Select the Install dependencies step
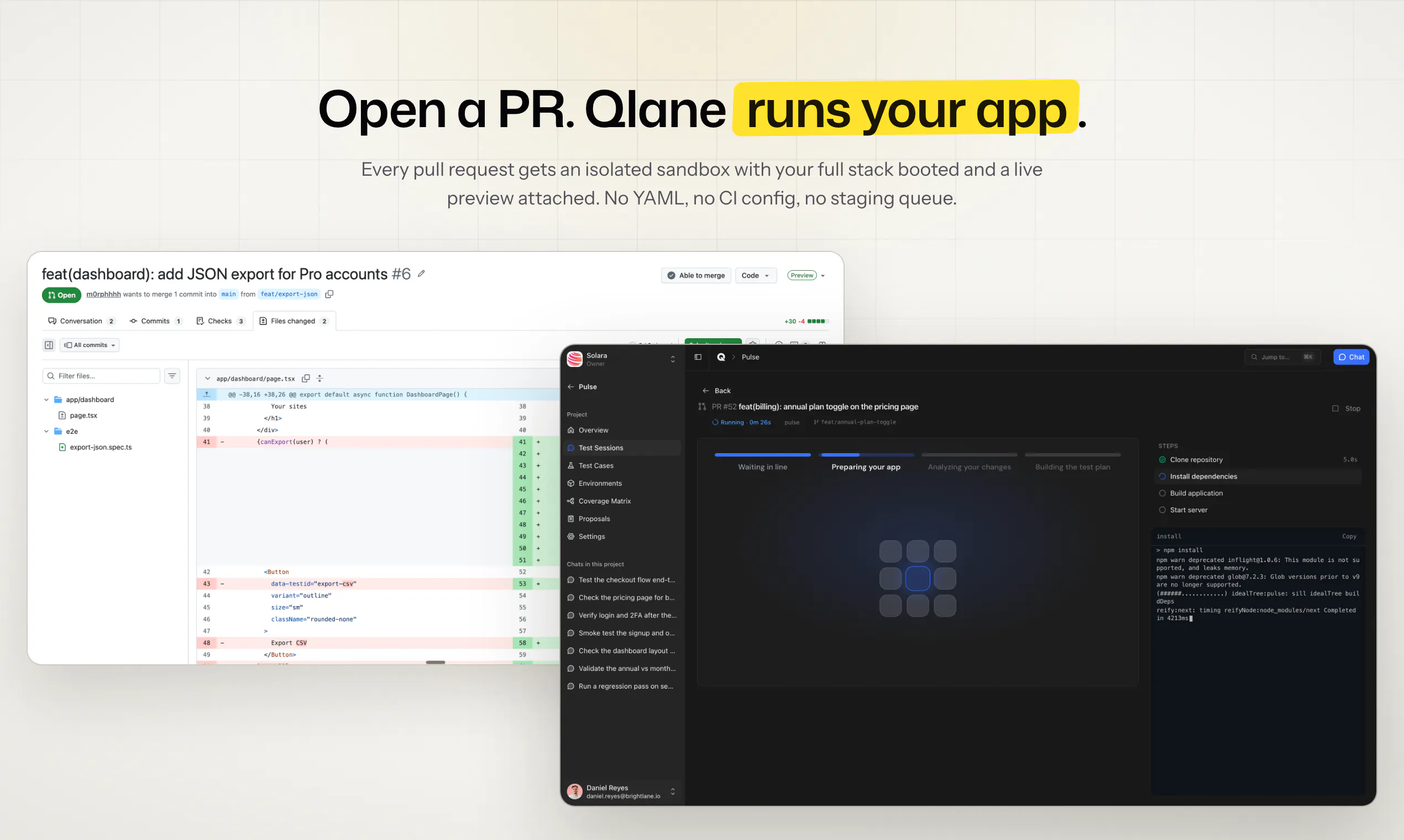The width and height of the screenshot is (1404, 840). coord(1258,476)
